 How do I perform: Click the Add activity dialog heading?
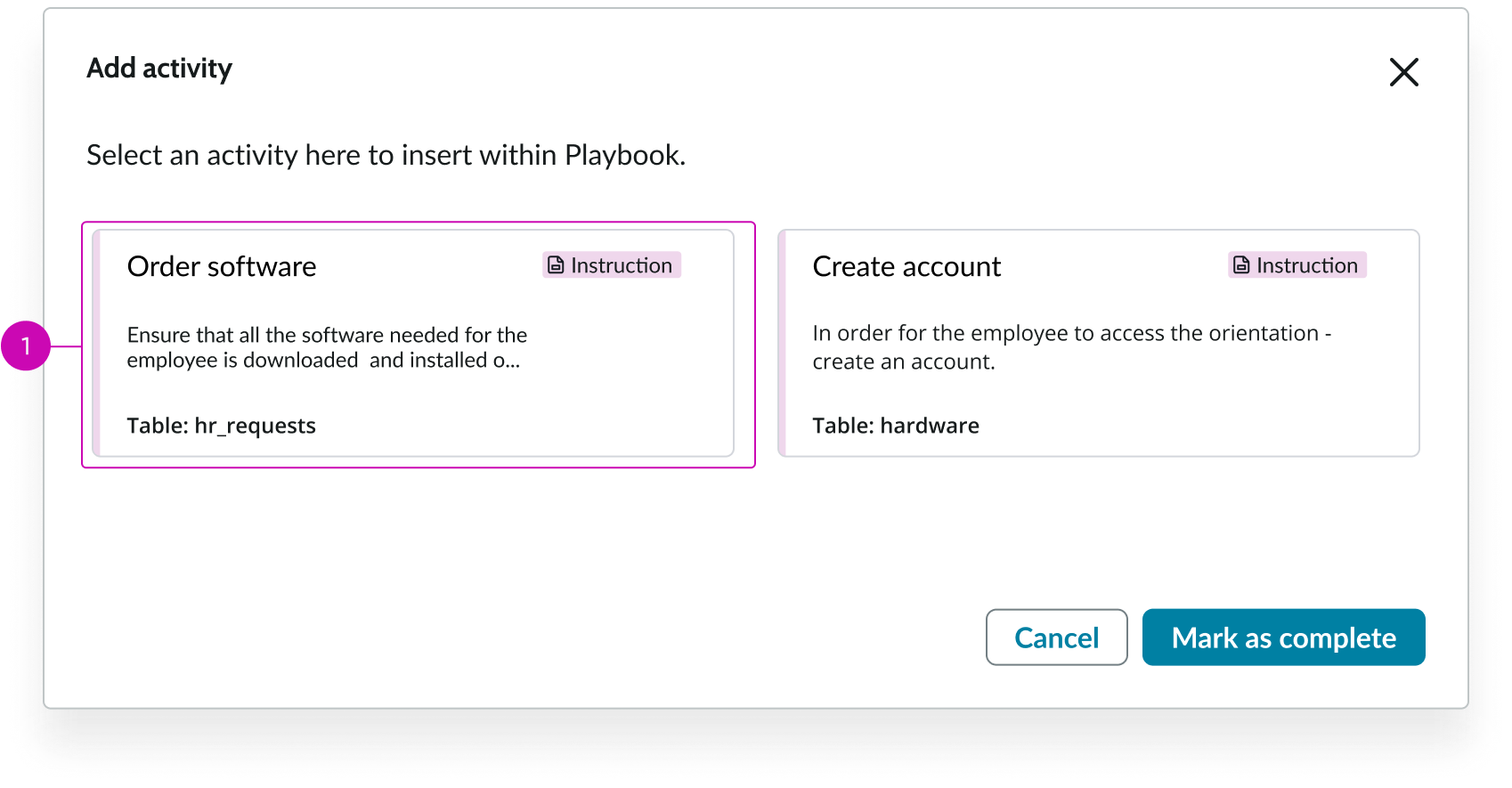pos(159,69)
